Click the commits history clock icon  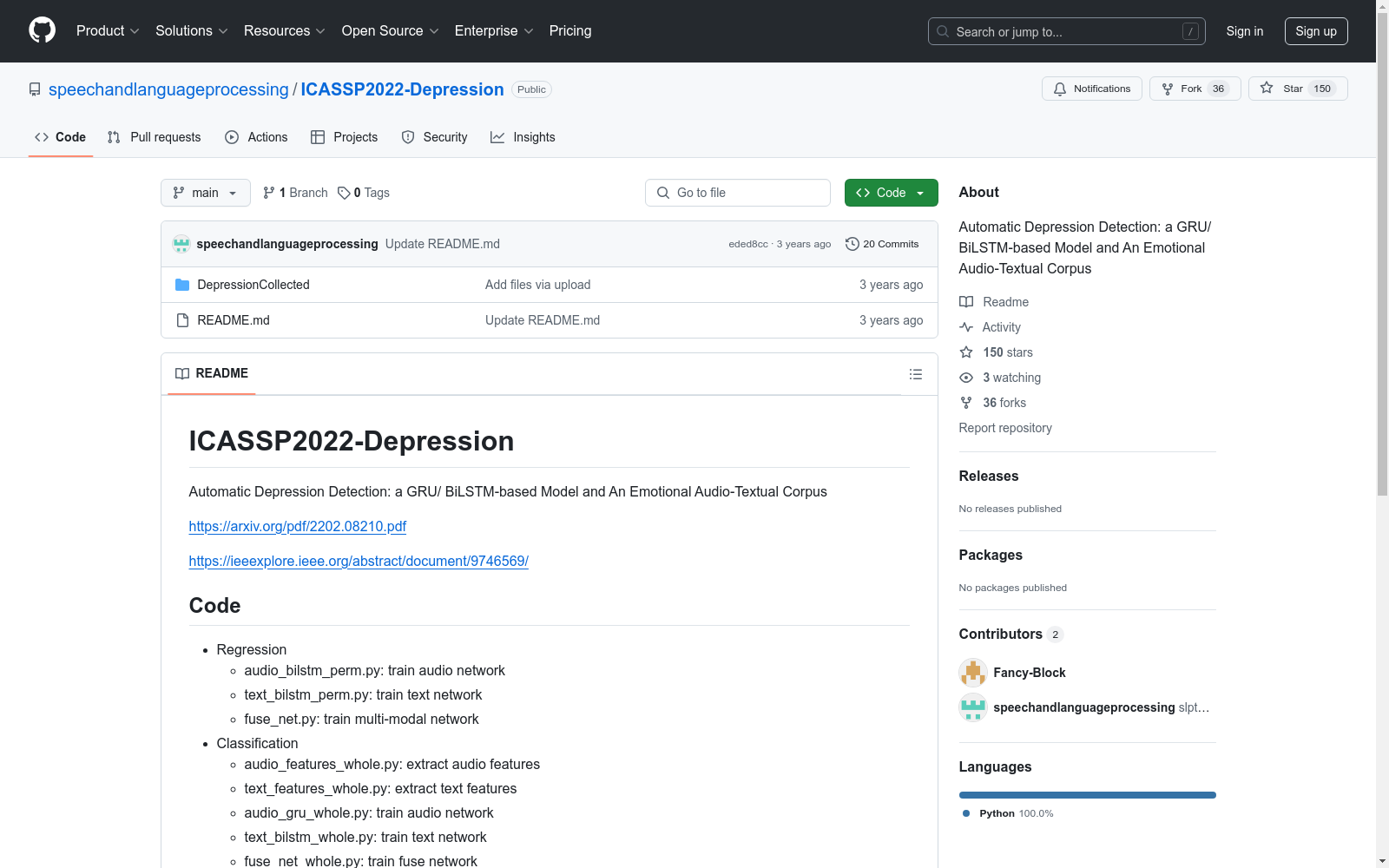[x=852, y=244]
